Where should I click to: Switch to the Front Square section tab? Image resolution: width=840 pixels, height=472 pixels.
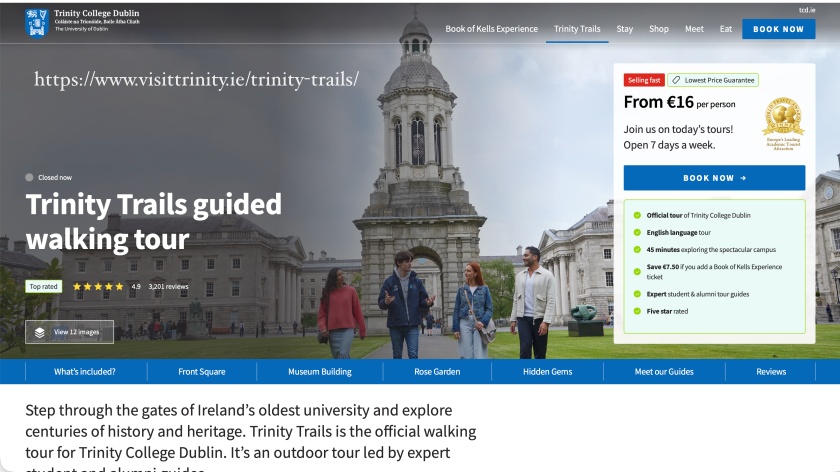[x=202, y=372]
